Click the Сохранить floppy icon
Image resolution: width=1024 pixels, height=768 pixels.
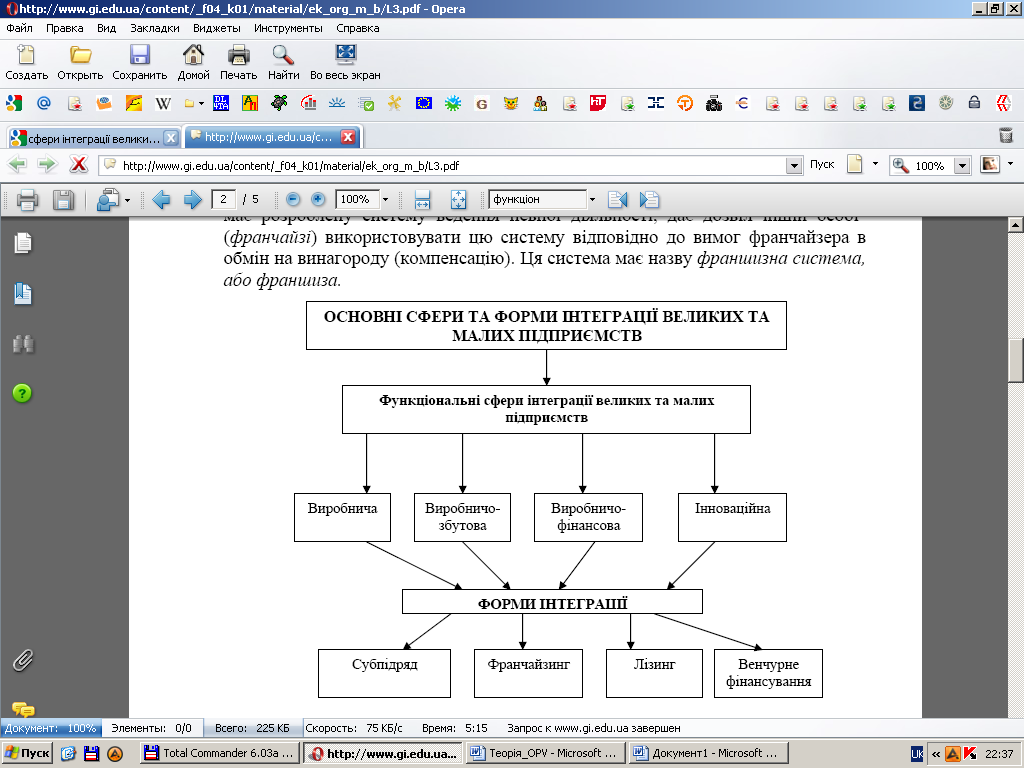[140, 55]
